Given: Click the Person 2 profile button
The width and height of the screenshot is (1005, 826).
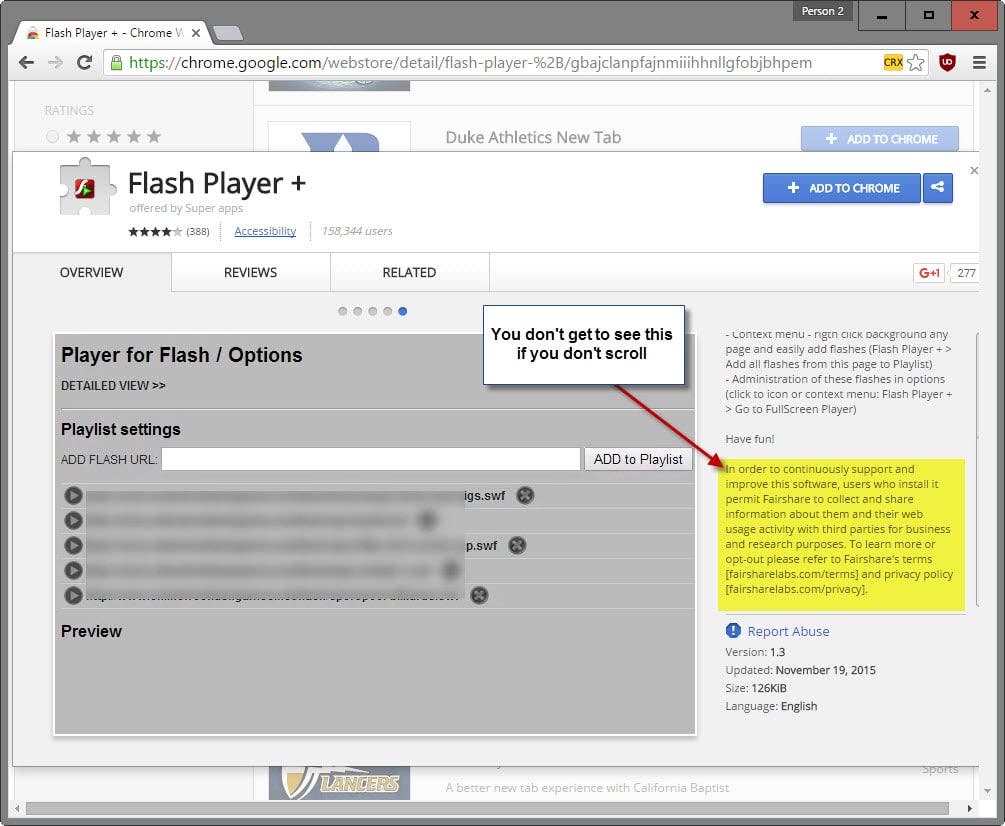Looking at the screenshot, I should 822,11.
